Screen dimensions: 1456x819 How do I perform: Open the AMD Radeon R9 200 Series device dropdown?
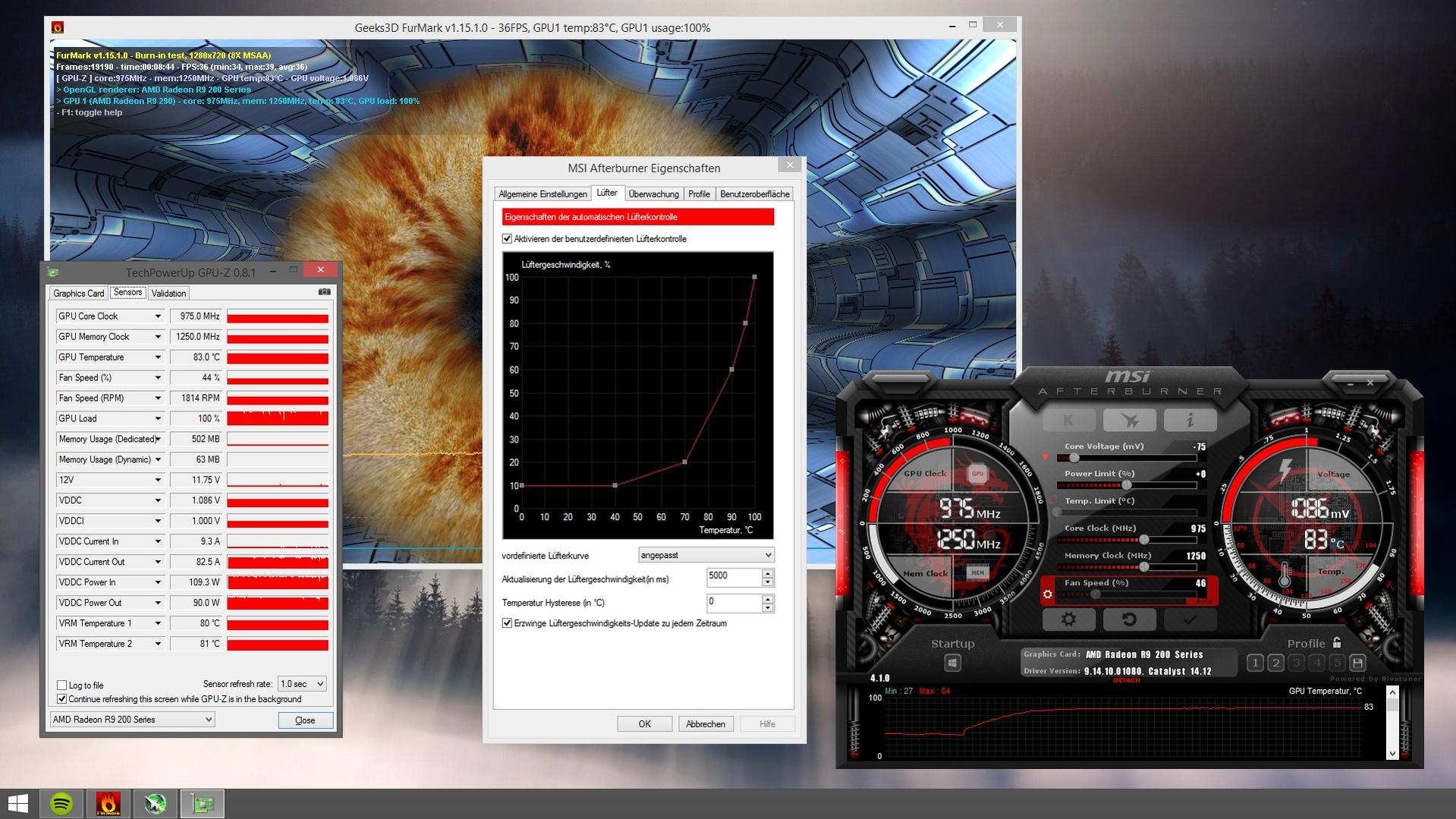point(132,720)
